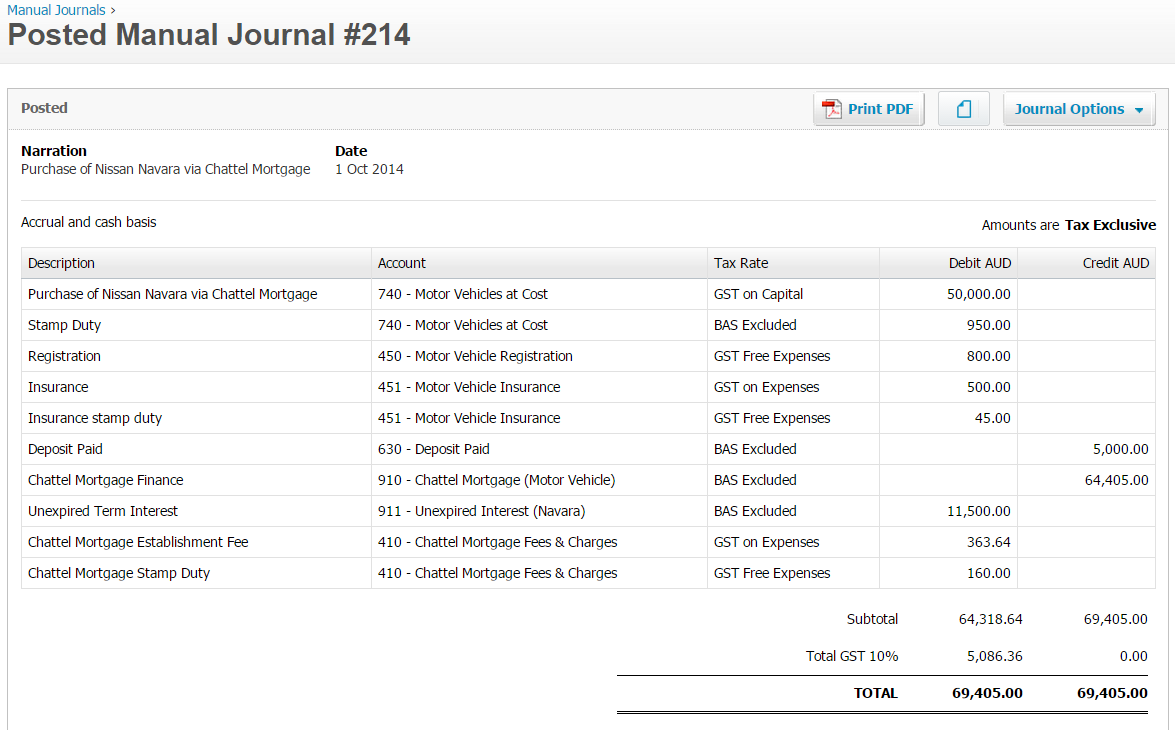Click GST on Capital tax rate cell
This screenshot has width=1175, height=730.
[x=758, y=294]
